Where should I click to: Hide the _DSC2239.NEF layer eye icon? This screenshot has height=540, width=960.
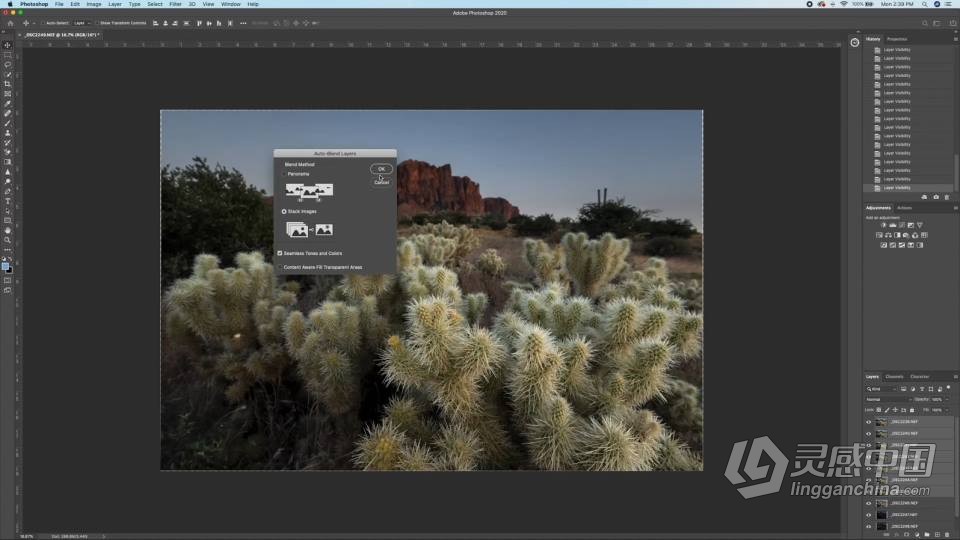(x=868, y=422)
